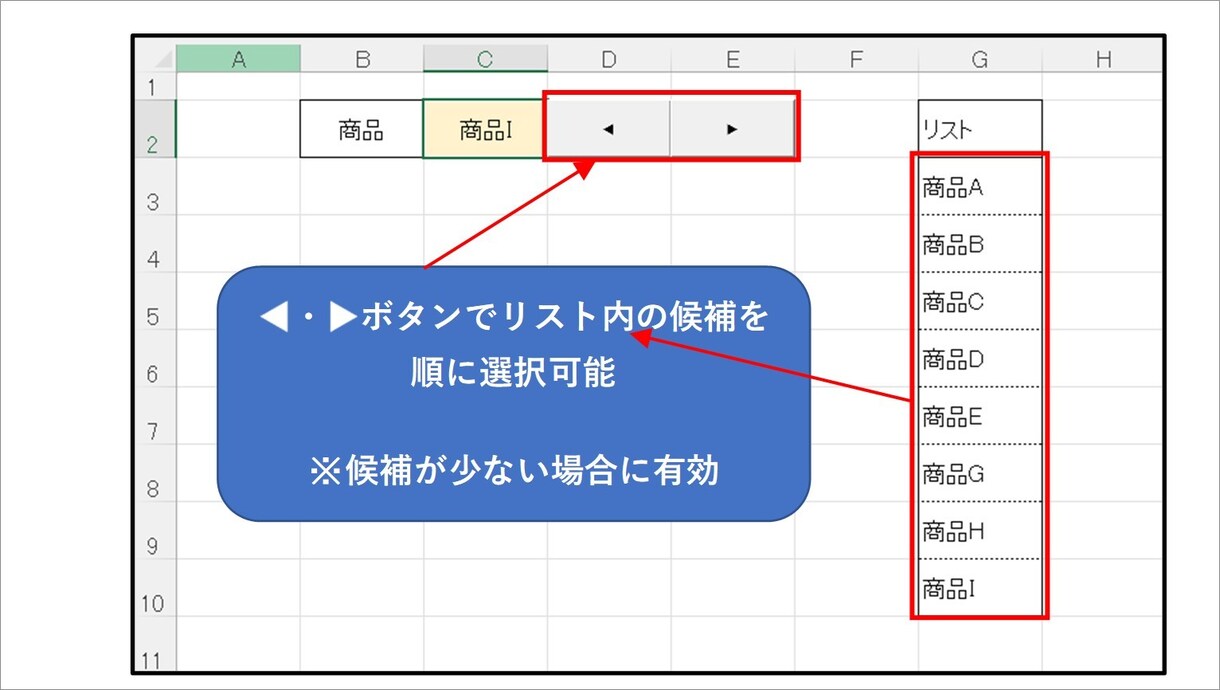
Task: Select list cell 商品C
Action: [x=980, y=301]
